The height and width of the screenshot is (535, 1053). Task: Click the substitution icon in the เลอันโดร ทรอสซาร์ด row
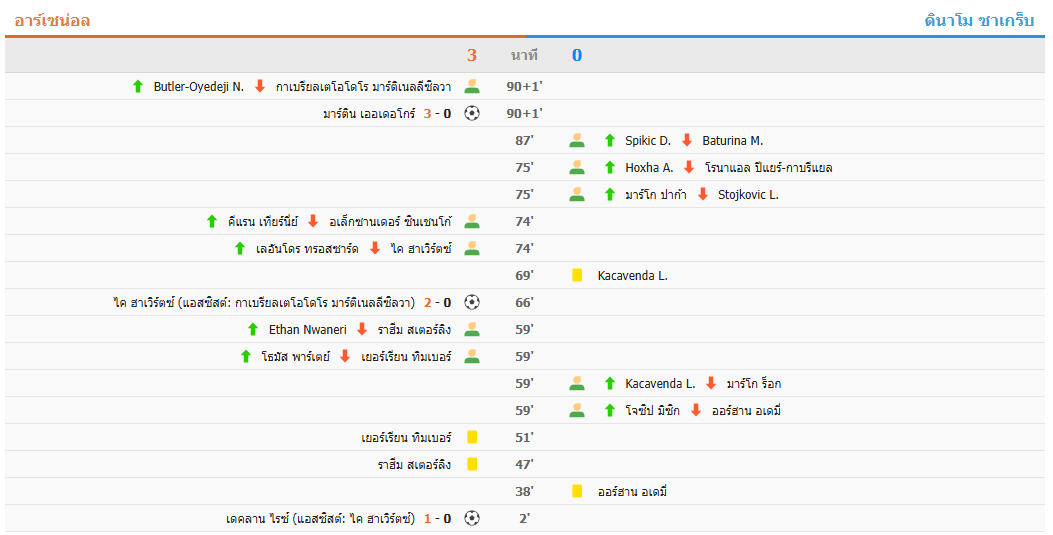coord(472,248)
